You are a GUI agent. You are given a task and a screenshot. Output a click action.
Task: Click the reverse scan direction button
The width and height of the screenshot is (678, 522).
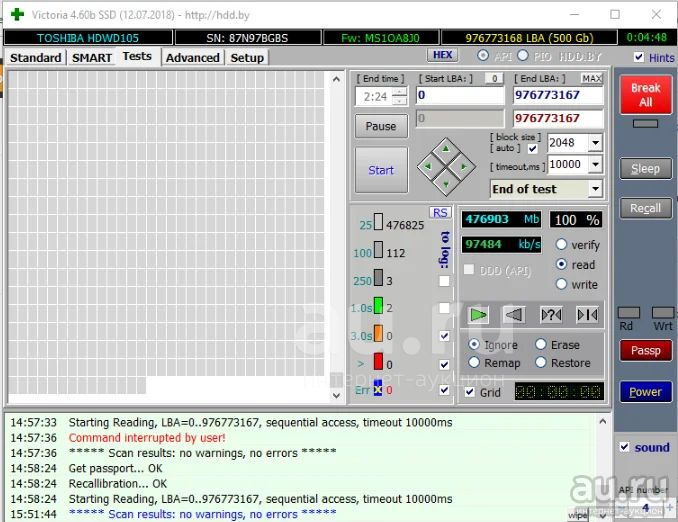tap(515, 315)
